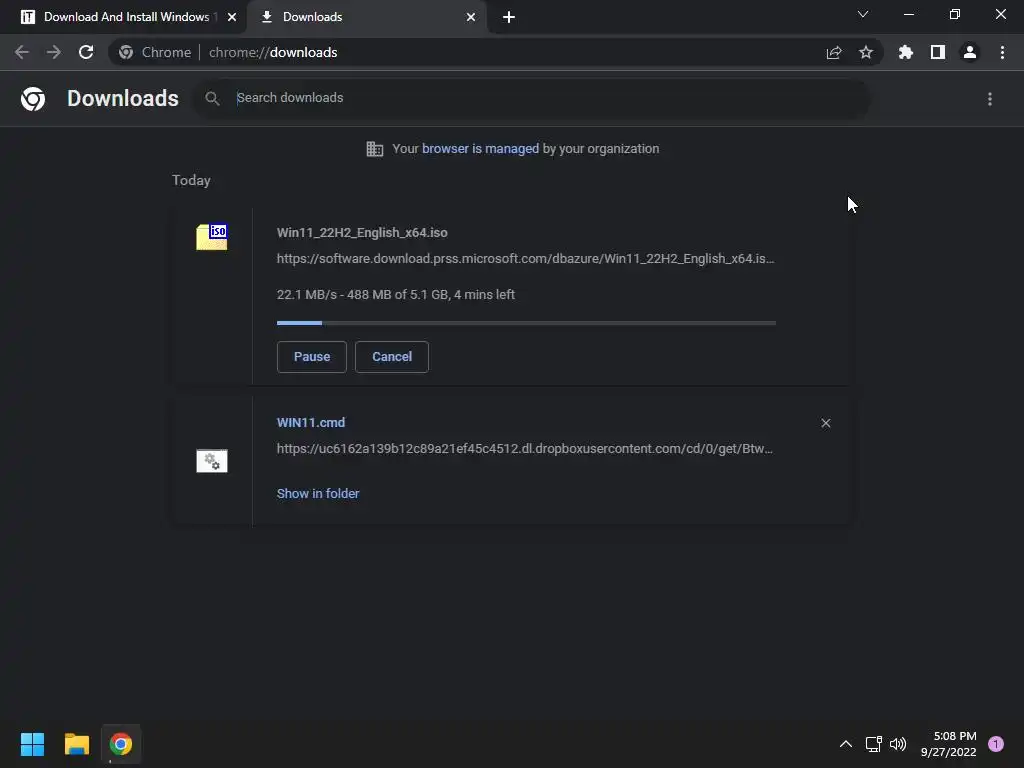
Task: Expand the tab search chevron
Action: [x=863, y=14]
